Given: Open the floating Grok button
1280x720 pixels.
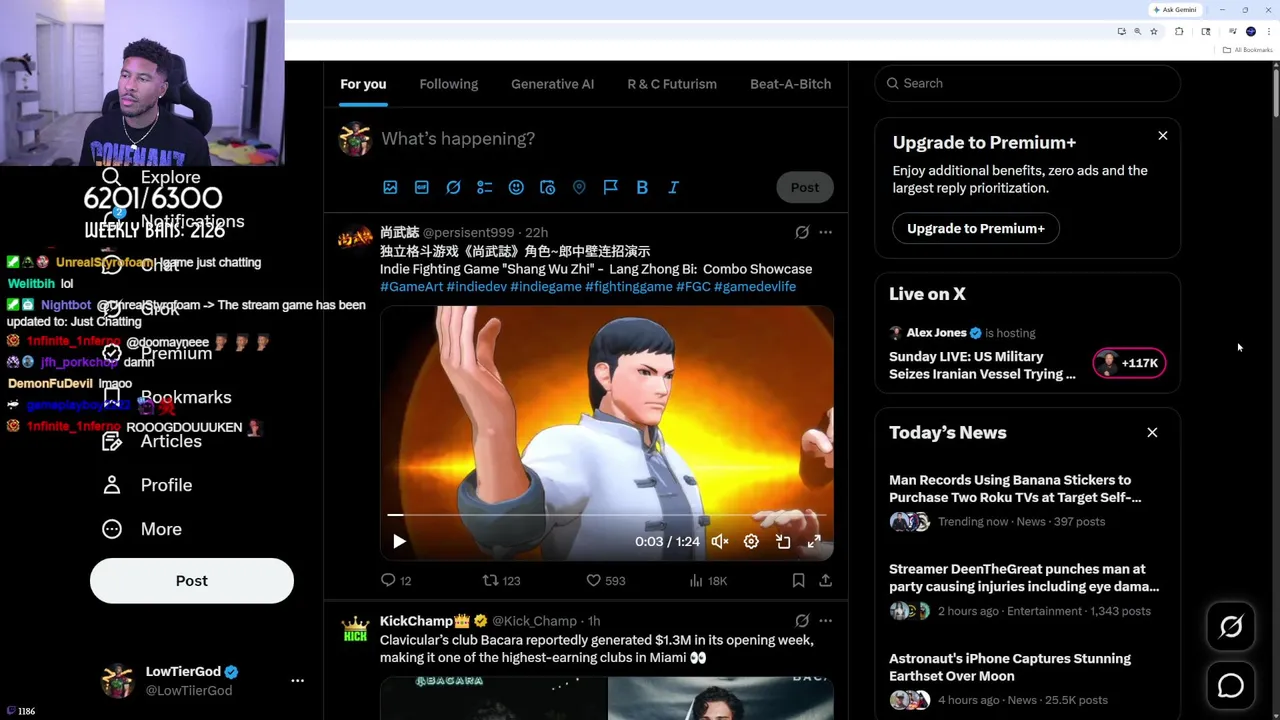Looking at the screenshot, I should tap(1231, 627).
